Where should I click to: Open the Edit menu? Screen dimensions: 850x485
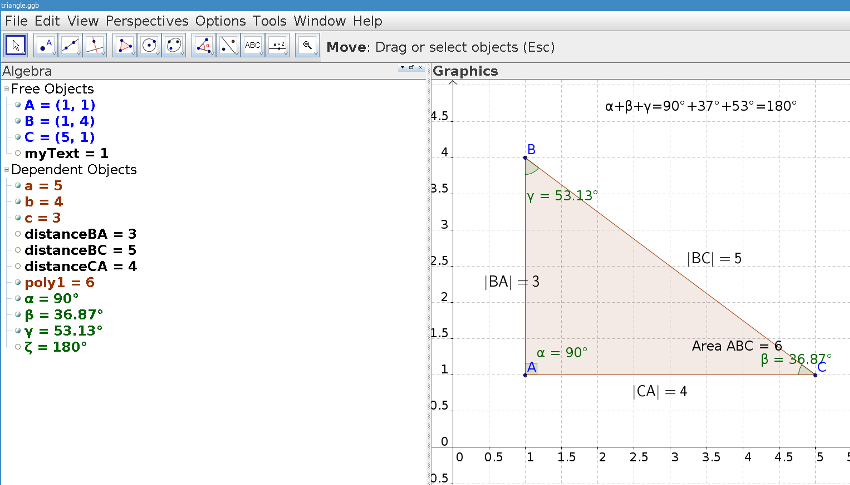click(47, 21)
